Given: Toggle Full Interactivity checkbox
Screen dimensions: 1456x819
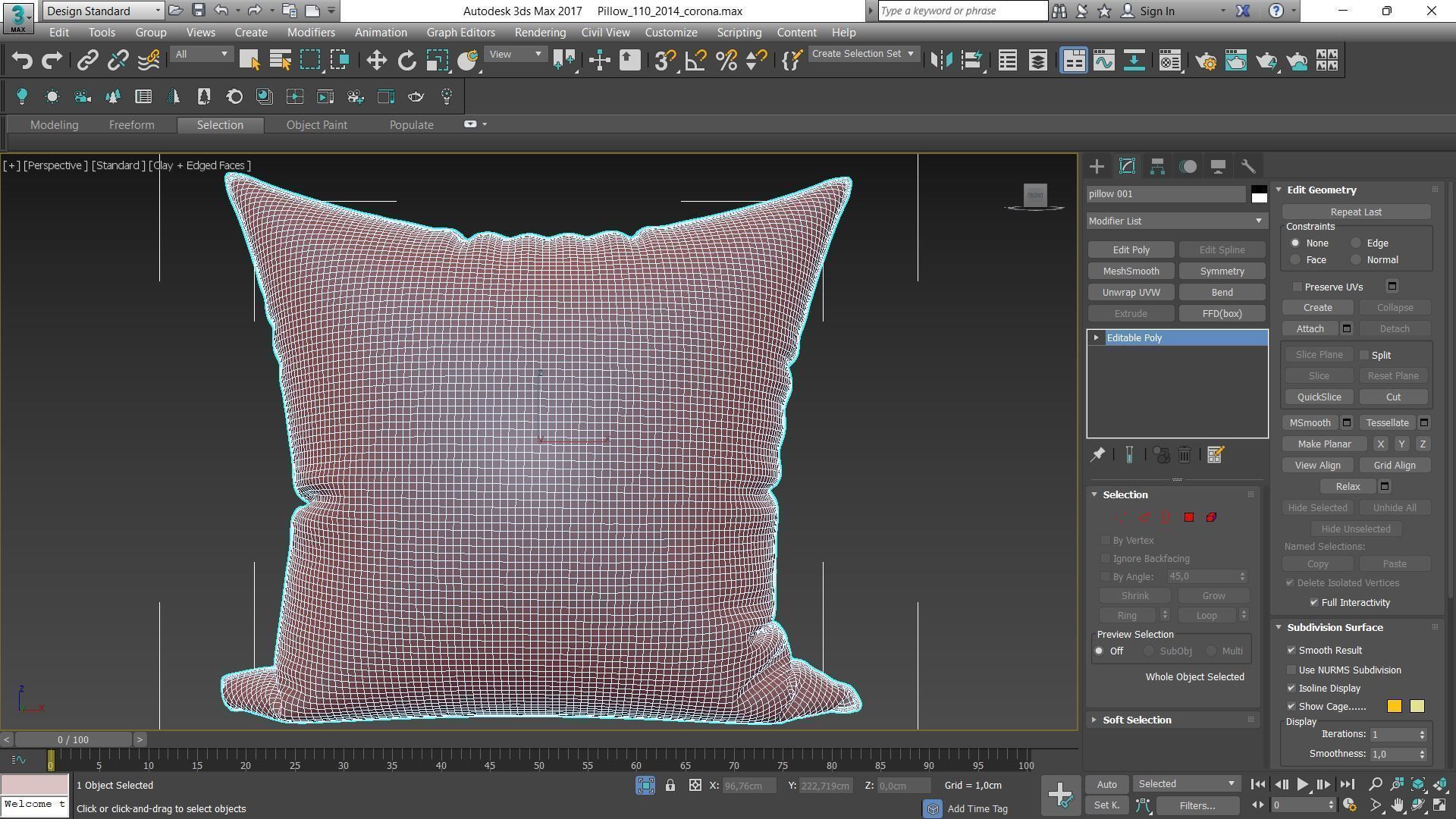Looking at the screenshot, I should [1314, 603].
